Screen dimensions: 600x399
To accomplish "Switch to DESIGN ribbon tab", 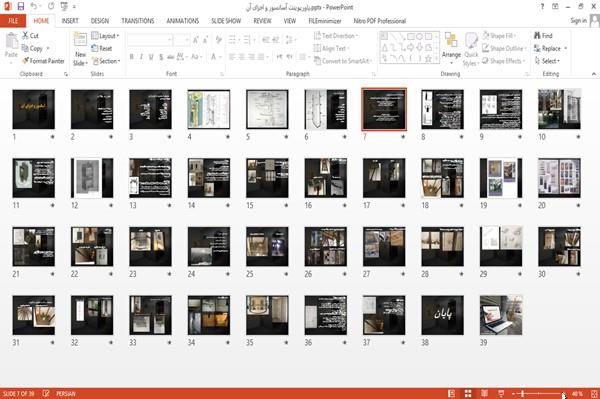I will click(x=99, y=21).
